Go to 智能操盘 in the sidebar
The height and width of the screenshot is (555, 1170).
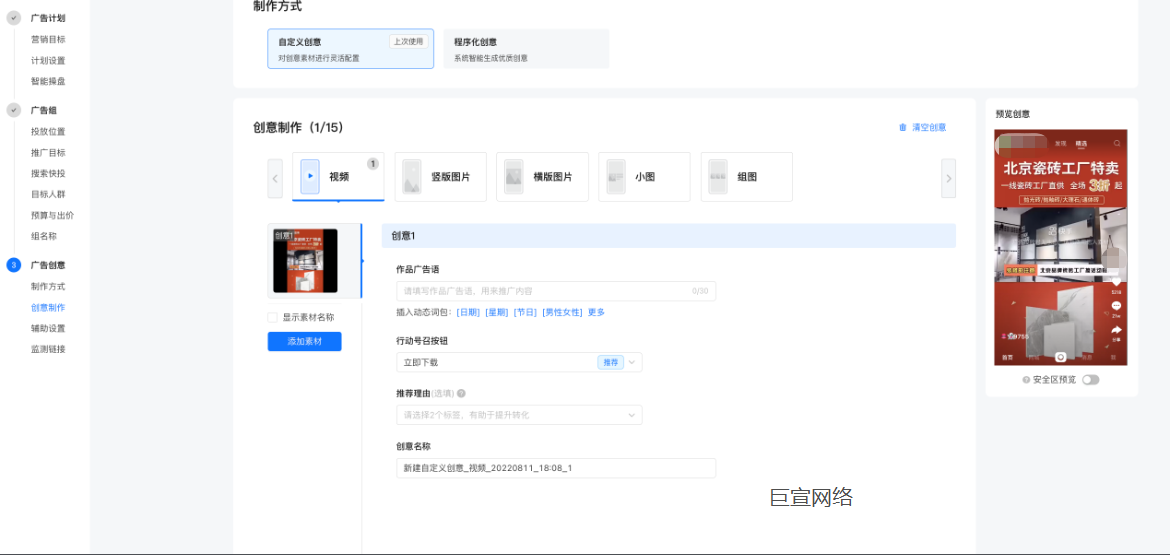point(48,81)
